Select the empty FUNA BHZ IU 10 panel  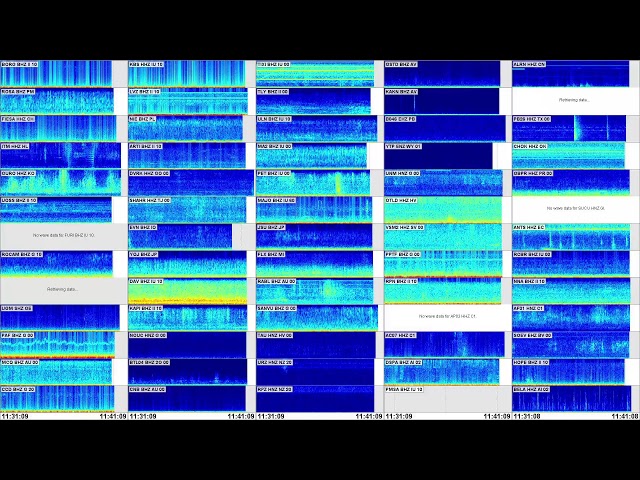[447, 399]
